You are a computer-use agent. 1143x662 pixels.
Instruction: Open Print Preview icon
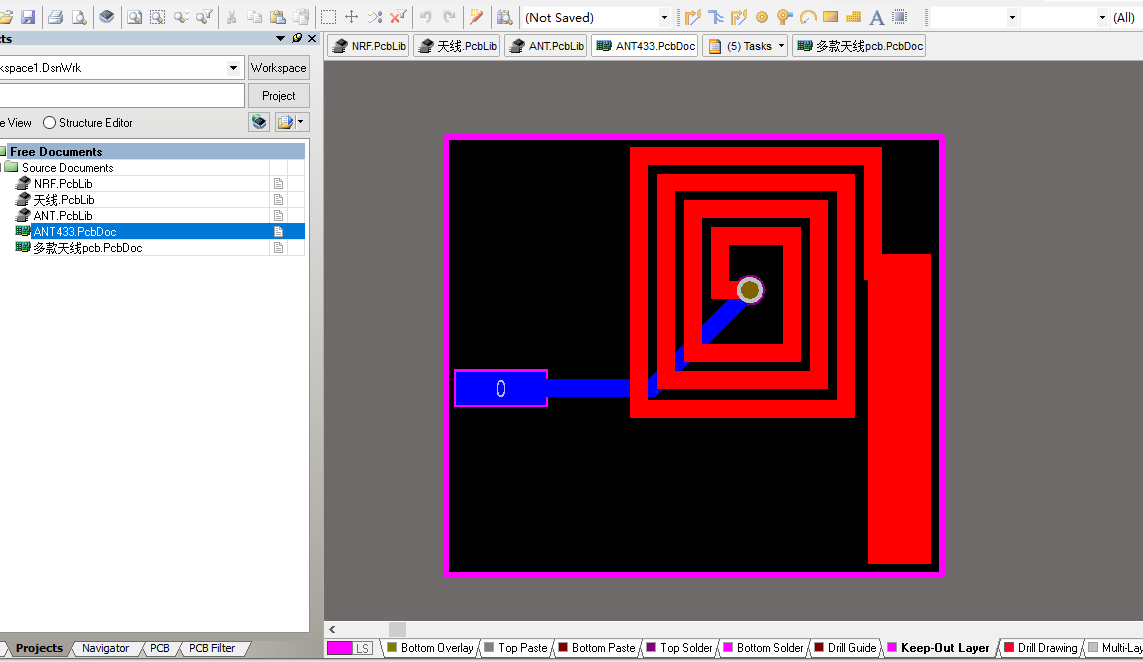(x=79, y=17)
